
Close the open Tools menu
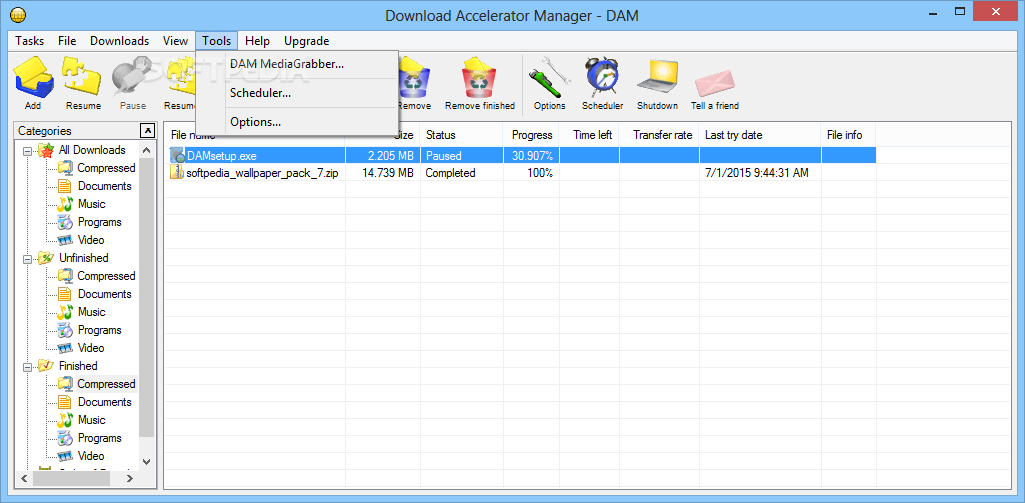click(216, 41)
